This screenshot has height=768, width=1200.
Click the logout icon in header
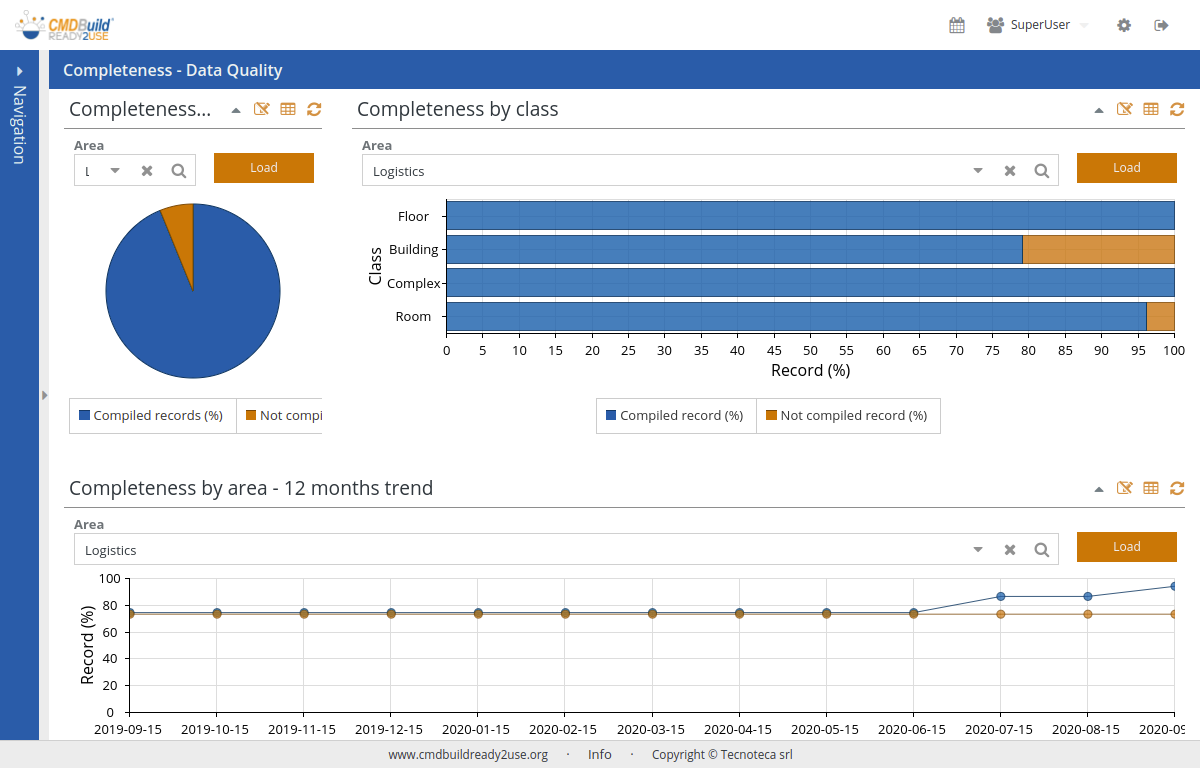coord(1161,25)
